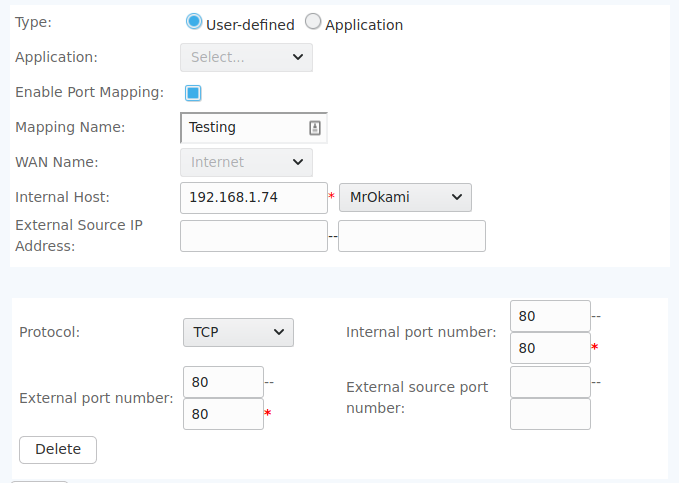Click the External source port number start field

tap(549, 382)
